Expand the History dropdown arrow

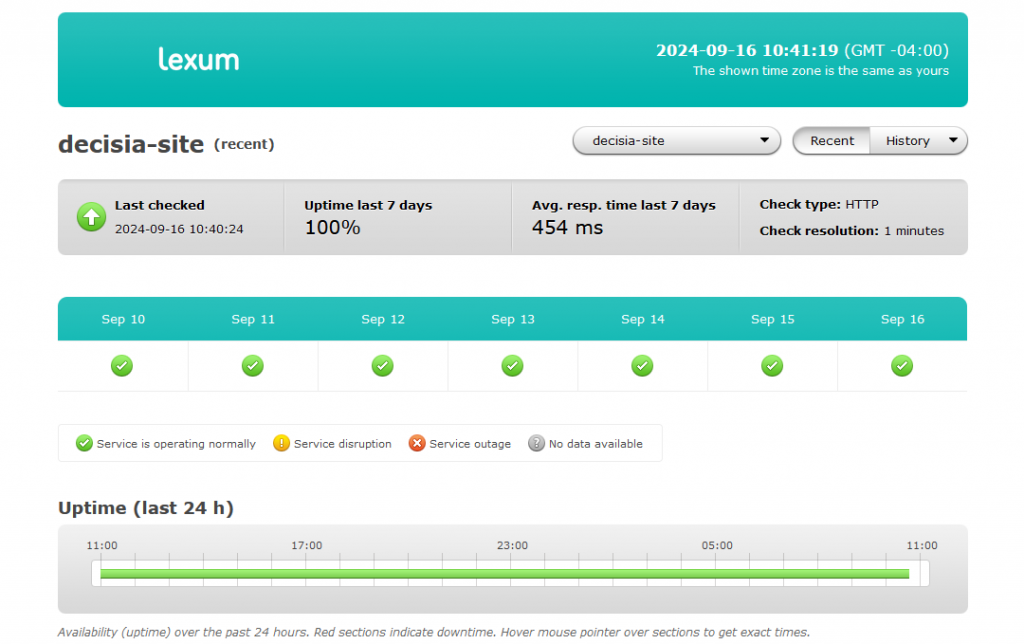[x=952, y=141]
